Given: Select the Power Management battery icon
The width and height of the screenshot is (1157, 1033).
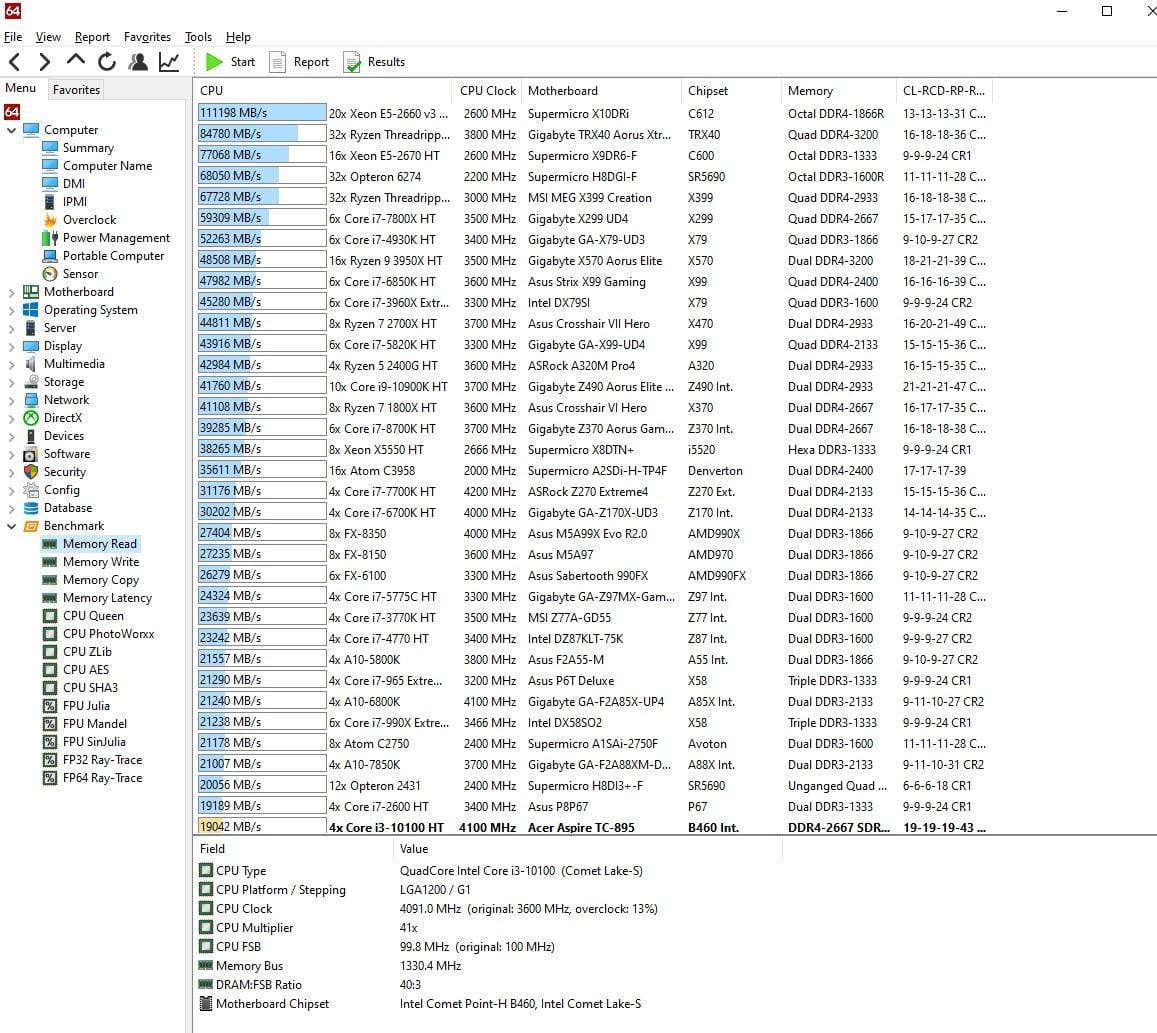Looking at the screenshot, I should coord(50,238).
